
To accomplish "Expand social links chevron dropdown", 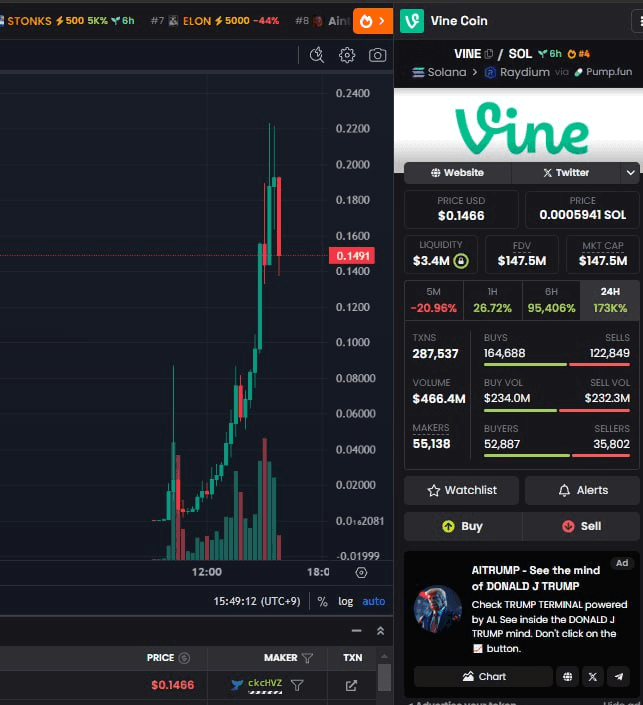I will point(630,173).
